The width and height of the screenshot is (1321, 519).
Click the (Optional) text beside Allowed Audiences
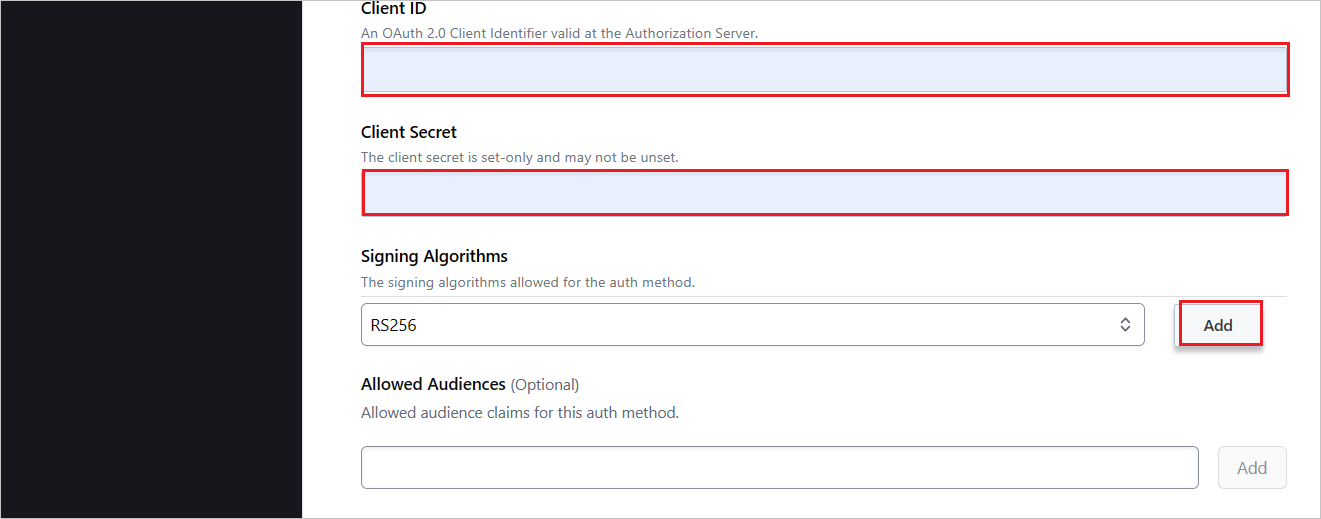(545, 384)
